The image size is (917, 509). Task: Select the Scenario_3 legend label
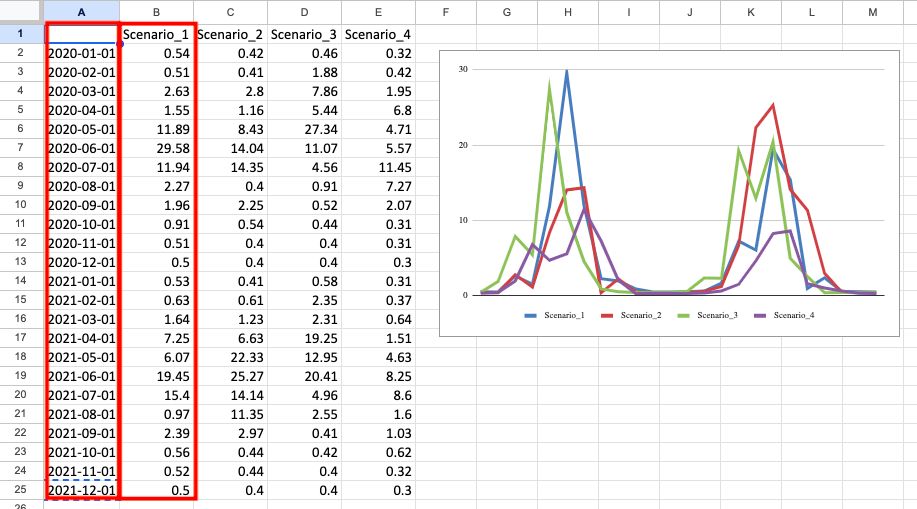(x=715, y=315)
